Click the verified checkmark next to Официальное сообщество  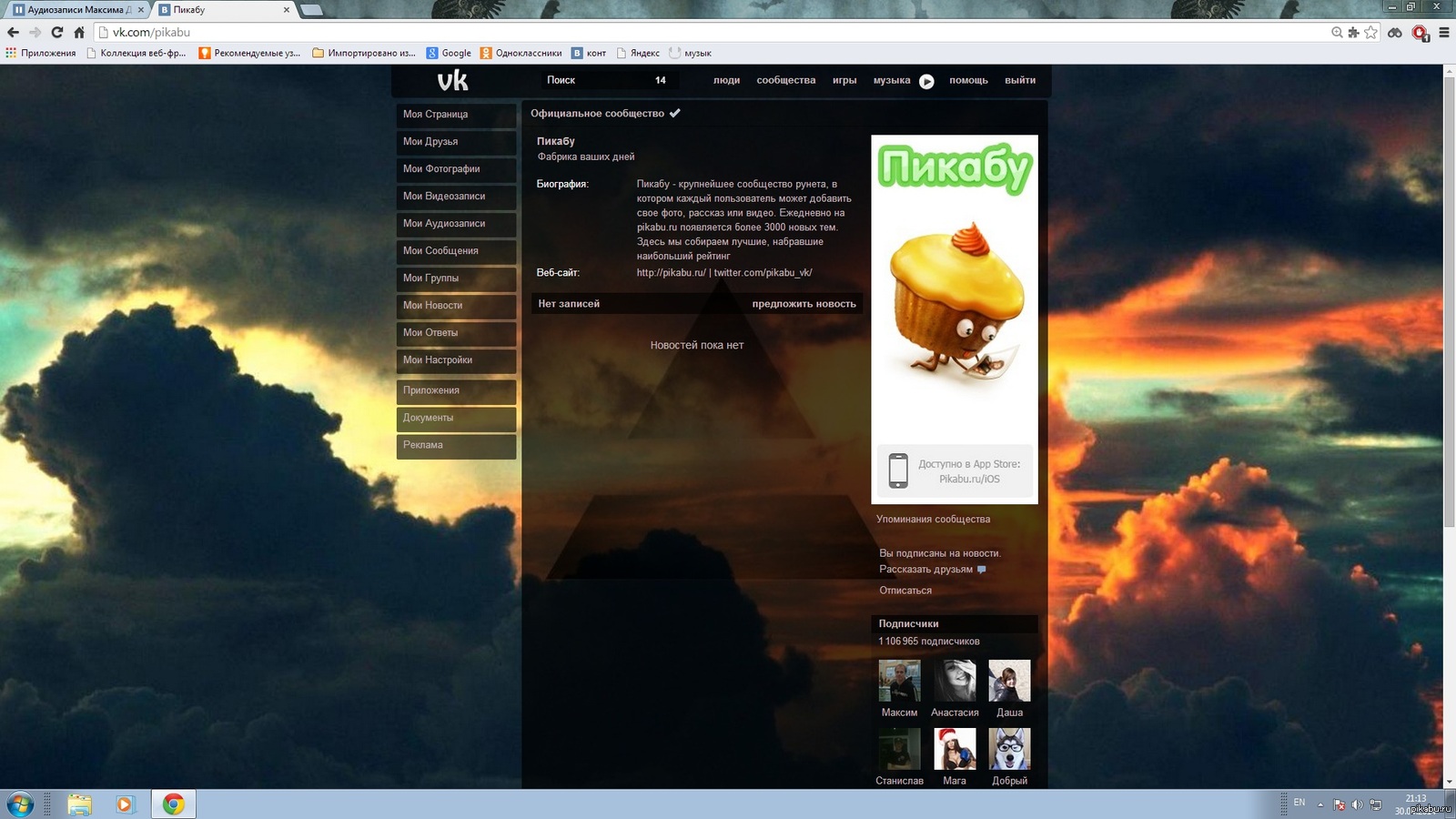[674, 114]
